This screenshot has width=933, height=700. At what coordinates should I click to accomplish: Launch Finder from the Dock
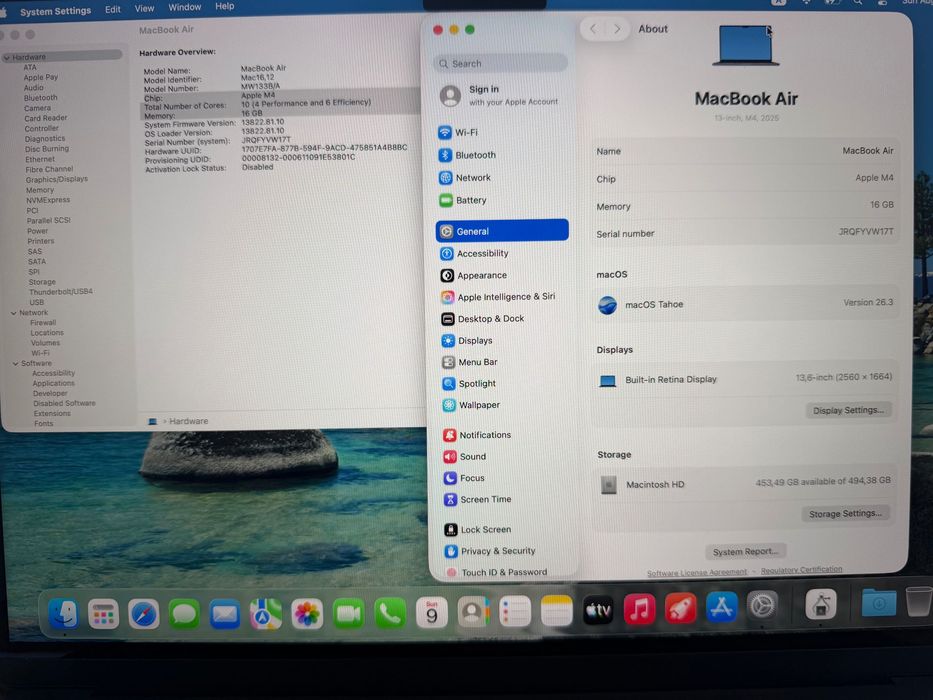tap(63, 614)
